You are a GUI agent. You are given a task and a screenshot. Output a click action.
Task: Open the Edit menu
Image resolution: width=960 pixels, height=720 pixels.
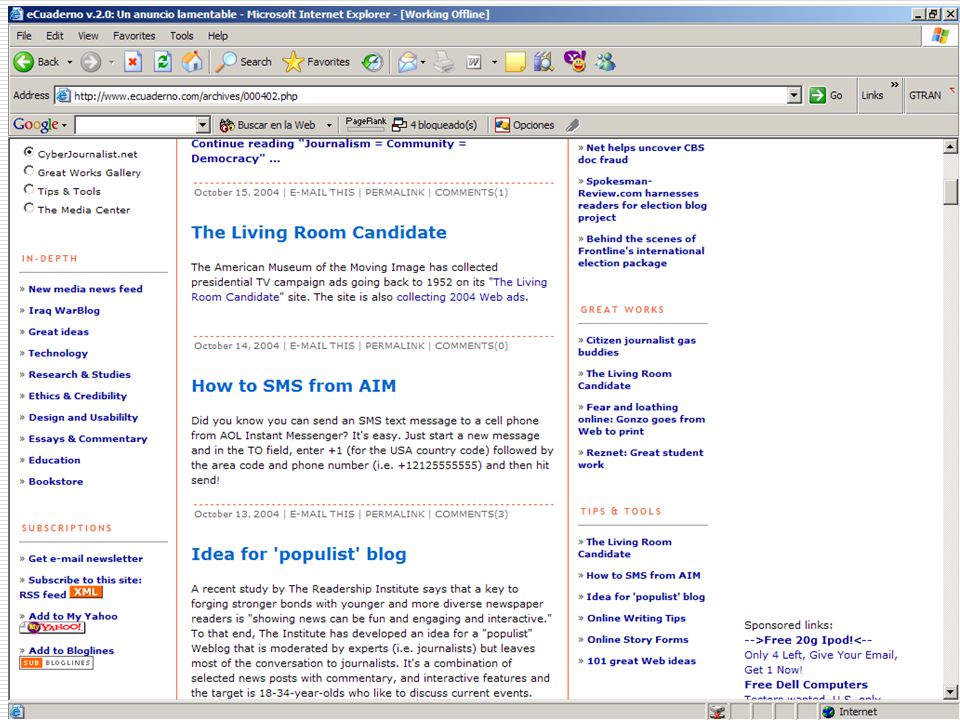(54, 36)
